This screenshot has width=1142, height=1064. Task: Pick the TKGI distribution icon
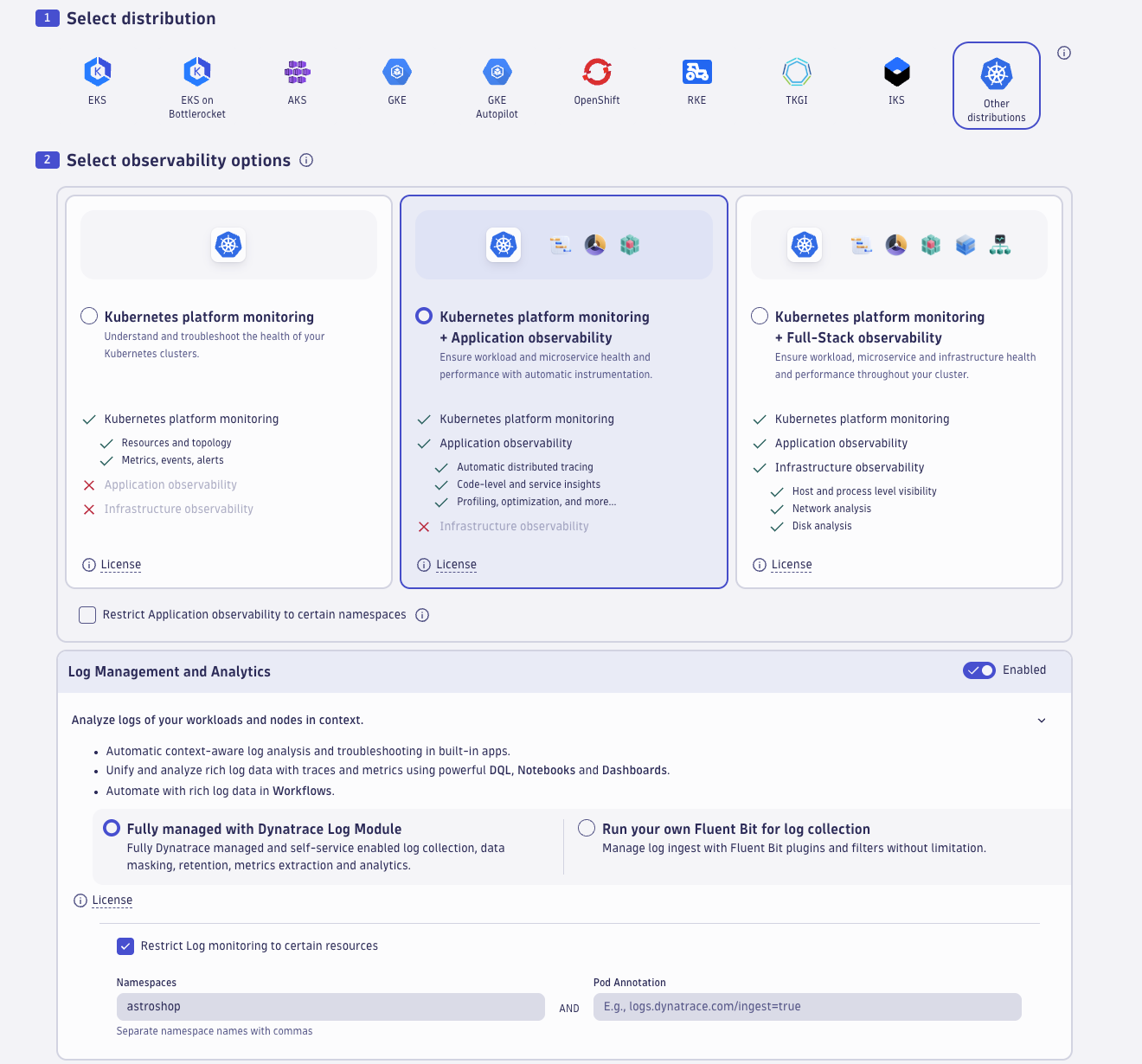pyautogui.click(x=797, y=72)
